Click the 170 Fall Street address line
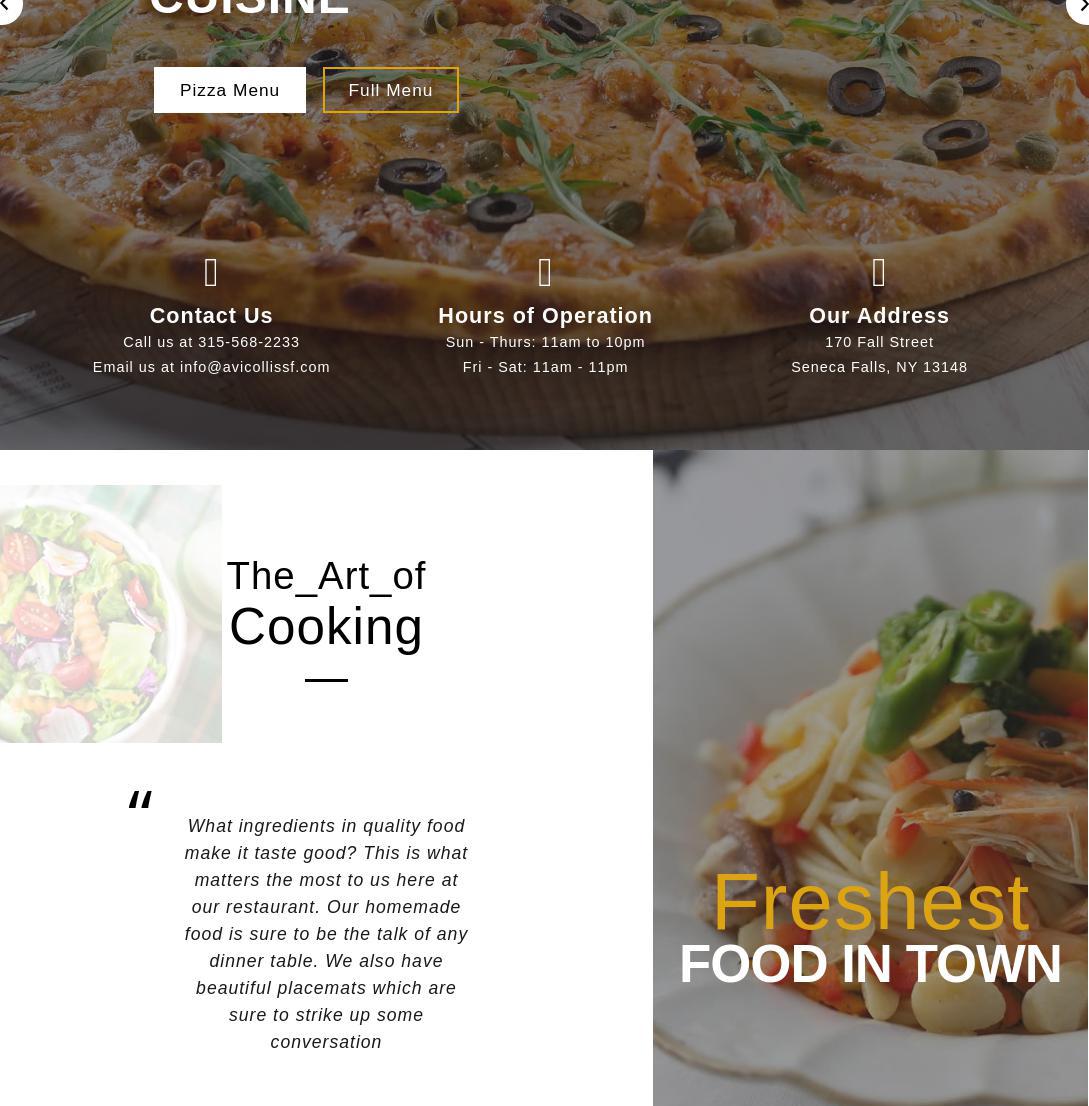Screen dimensions: 1089x1106 click(x=880, y=342)
